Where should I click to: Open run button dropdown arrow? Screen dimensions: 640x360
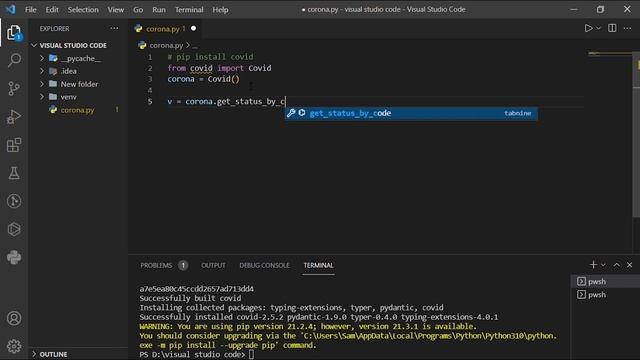tap(598, 28)
